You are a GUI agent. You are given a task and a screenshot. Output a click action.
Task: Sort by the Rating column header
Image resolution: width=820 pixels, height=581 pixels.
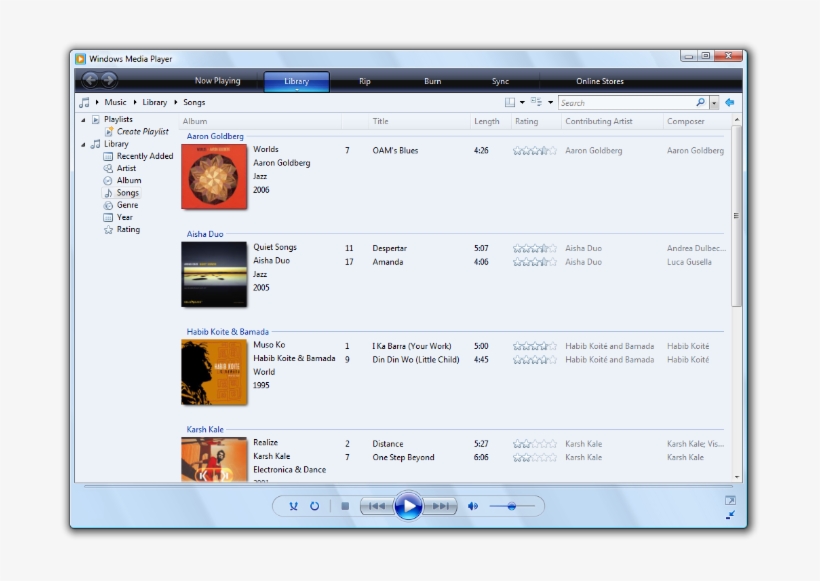click(536, 121)
